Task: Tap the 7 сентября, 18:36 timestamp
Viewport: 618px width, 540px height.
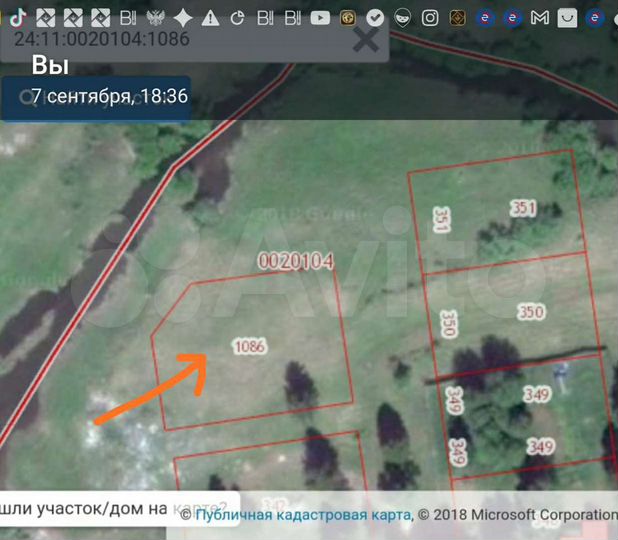Action: [x=109, y=97]
